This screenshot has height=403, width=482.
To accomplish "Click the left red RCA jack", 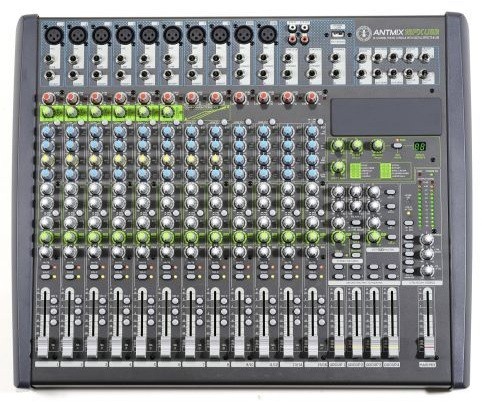I will (x=293, y=40).
